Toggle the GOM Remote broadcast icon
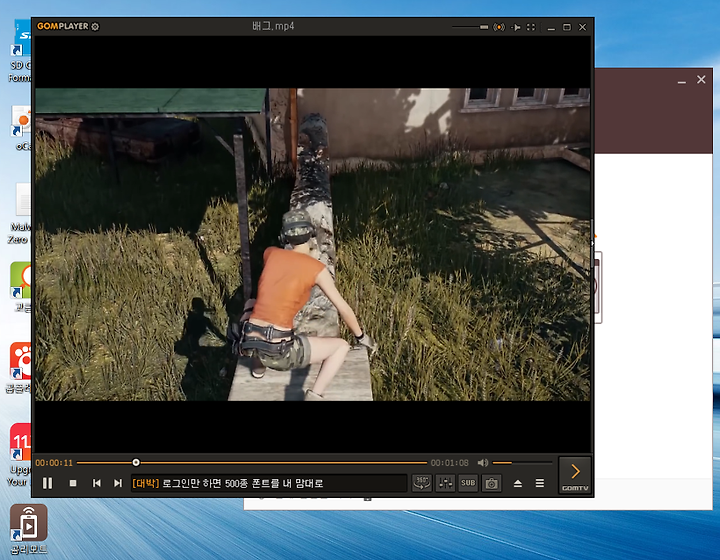Image resolution: width=720 pixels, height=560 pixels. [499, 27]
